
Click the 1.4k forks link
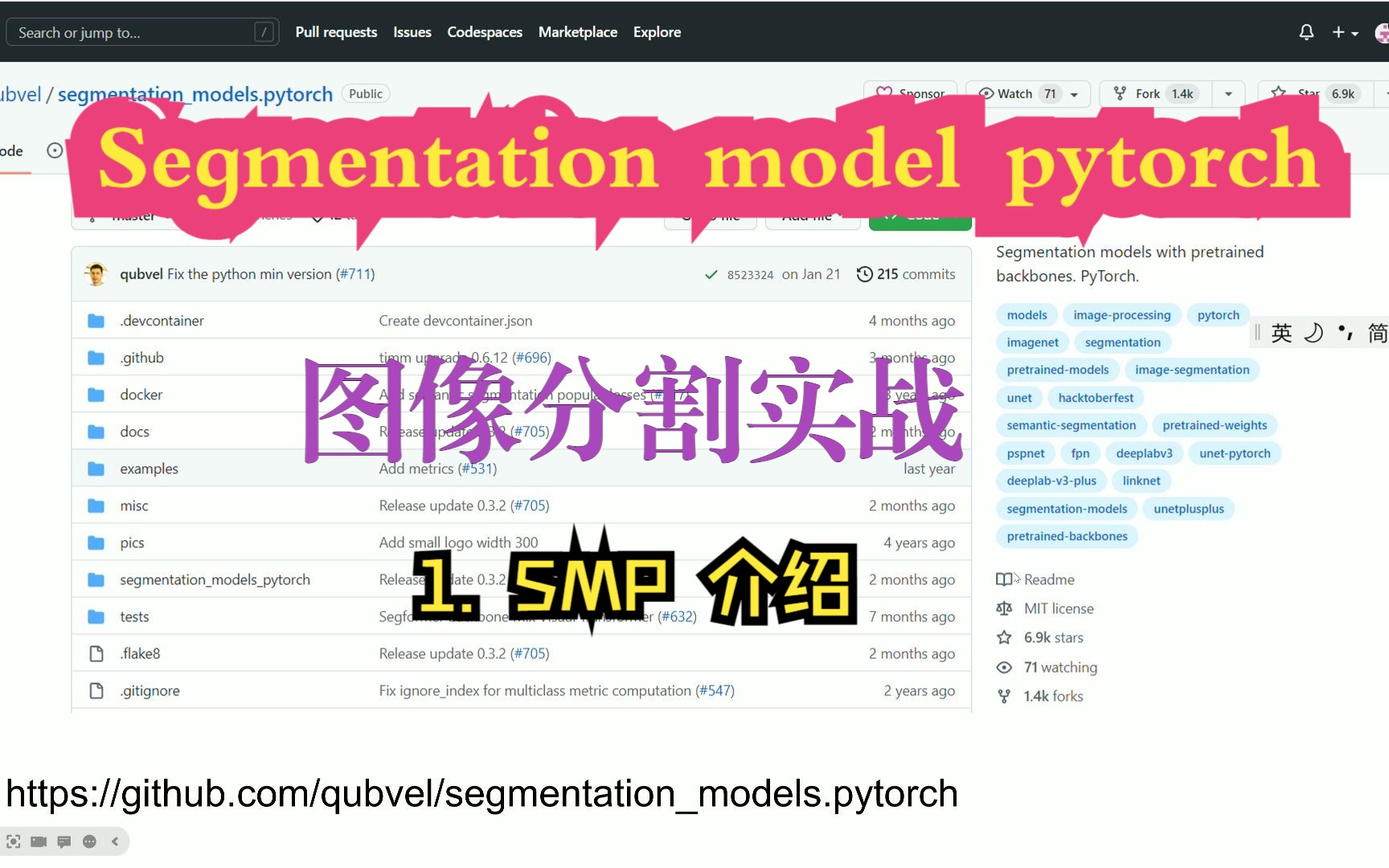pos(1054,696)
